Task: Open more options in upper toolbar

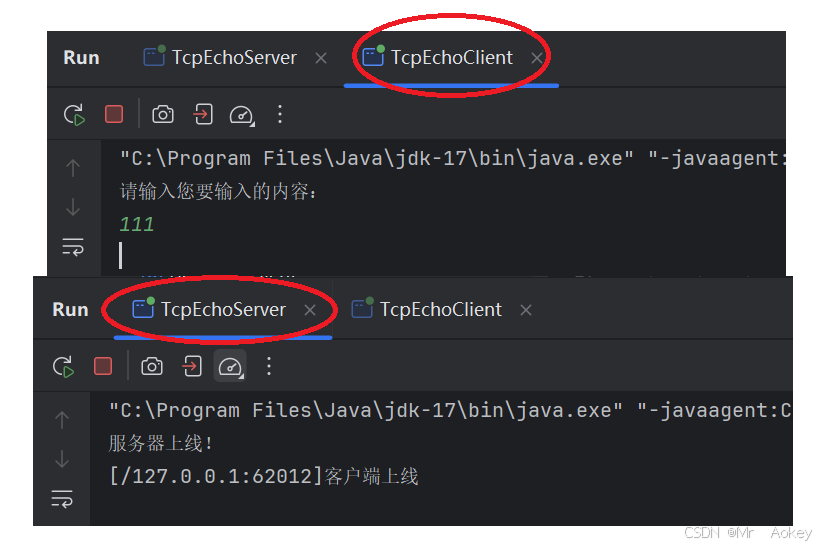Action: pos(280,114)
